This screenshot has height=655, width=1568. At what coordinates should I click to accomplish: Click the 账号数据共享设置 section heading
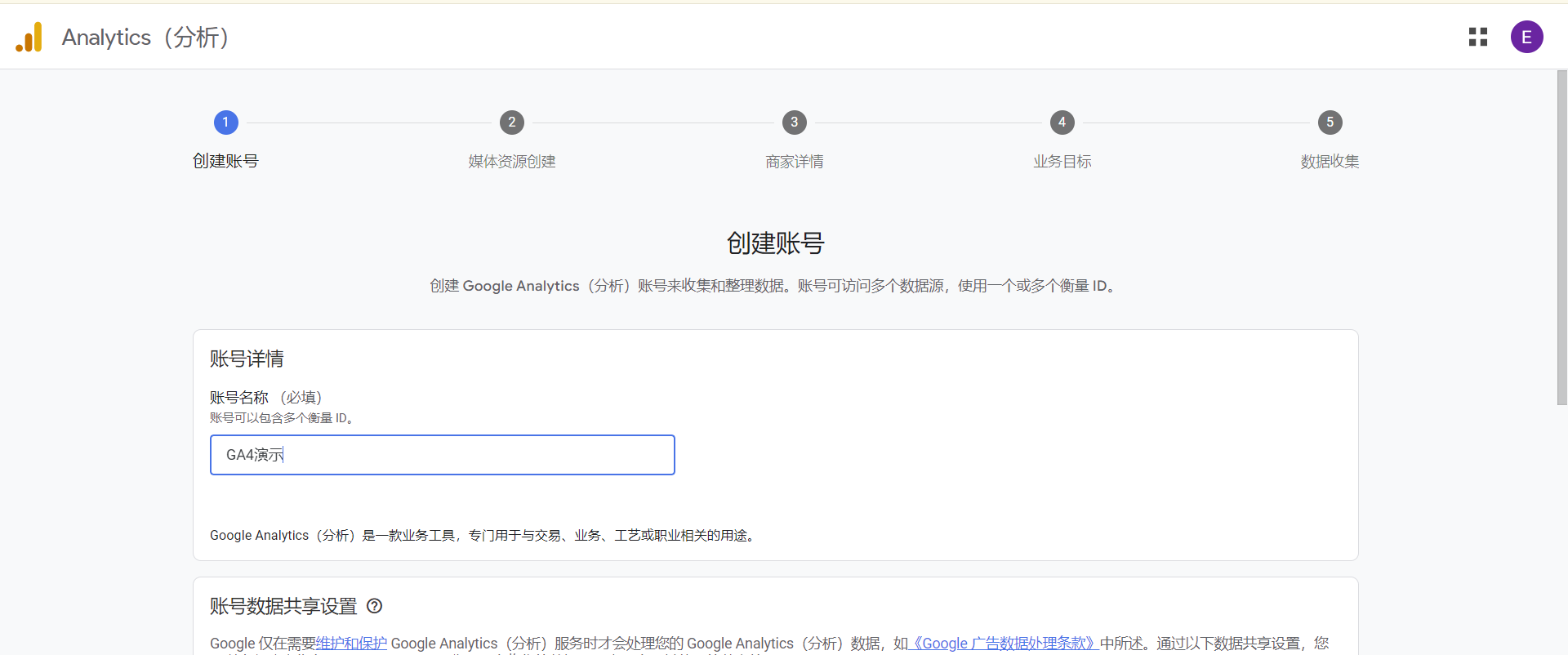pos(283,606)
